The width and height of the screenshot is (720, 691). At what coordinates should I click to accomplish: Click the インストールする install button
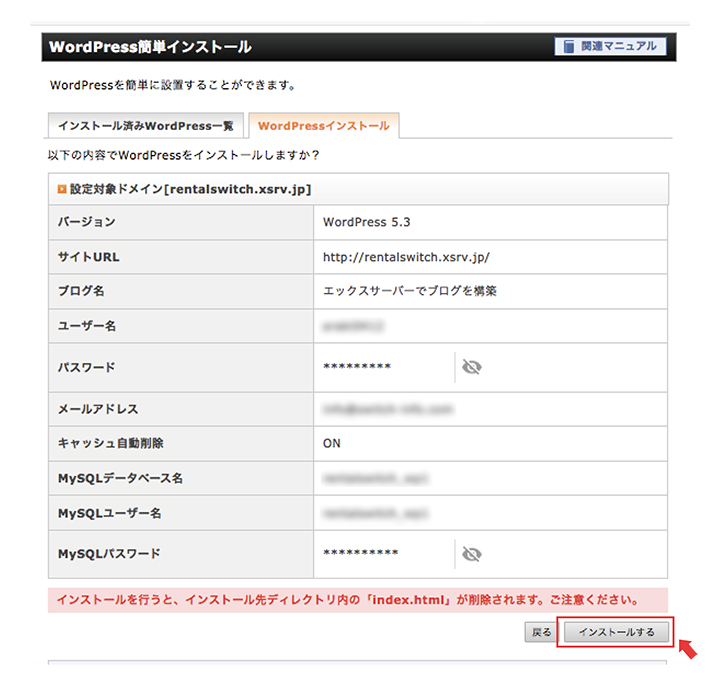[616, 632]
